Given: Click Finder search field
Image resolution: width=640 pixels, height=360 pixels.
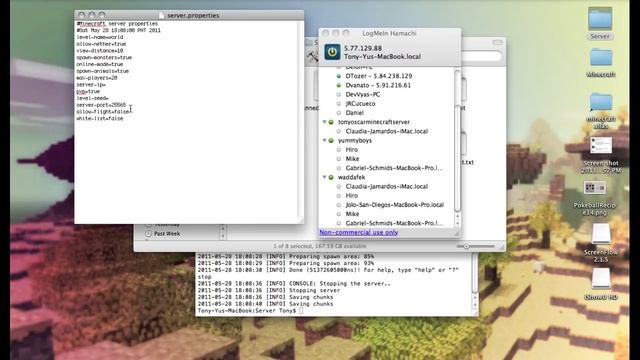Looking at the screenshot, I should (x=481, y=56).
